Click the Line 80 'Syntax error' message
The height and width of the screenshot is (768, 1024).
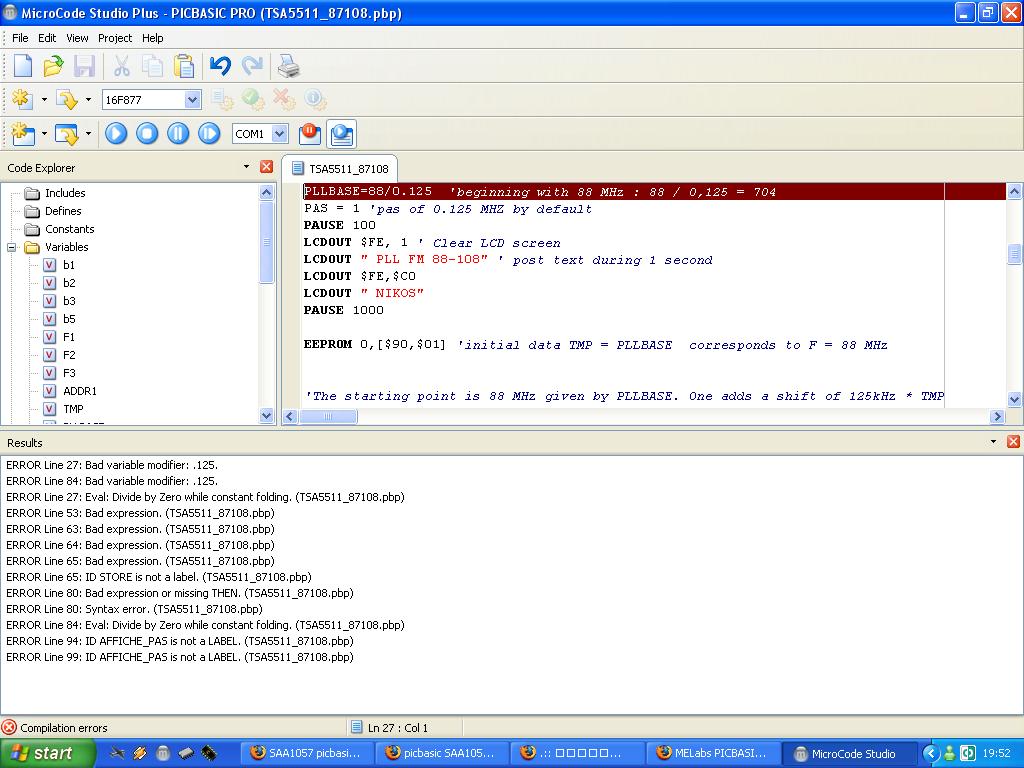click(x=134, y=609)
